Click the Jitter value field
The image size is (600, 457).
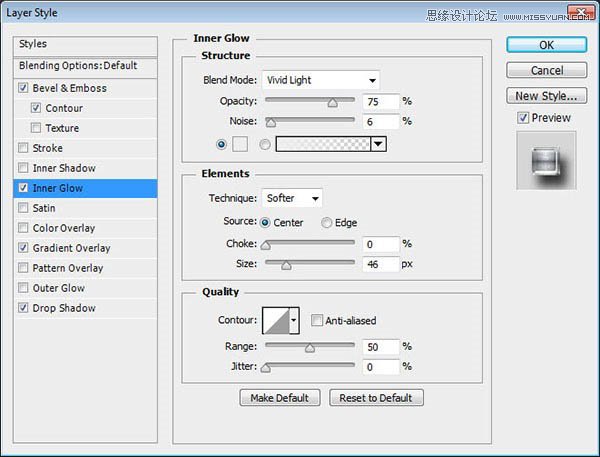click(381, 367)
